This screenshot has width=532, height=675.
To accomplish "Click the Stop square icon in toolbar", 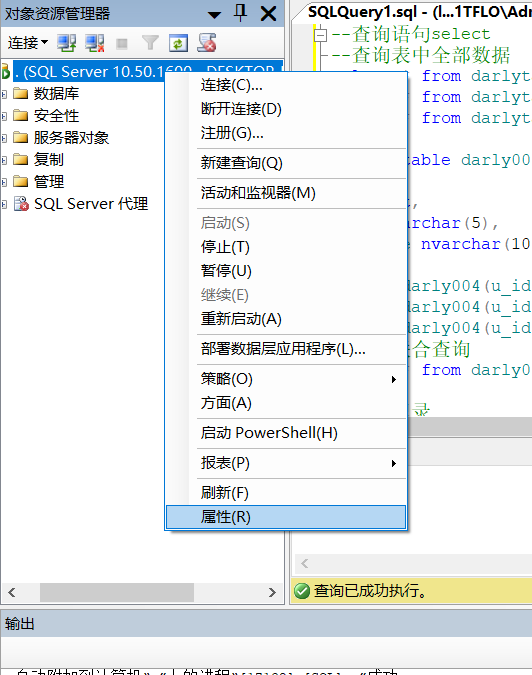I will coord(122,43).
